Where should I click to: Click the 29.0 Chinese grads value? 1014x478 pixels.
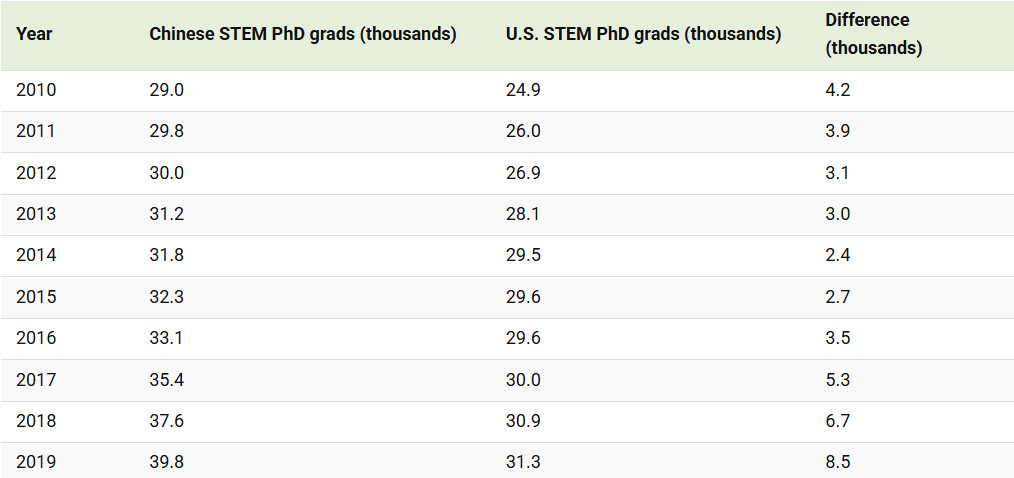(167, 90)
